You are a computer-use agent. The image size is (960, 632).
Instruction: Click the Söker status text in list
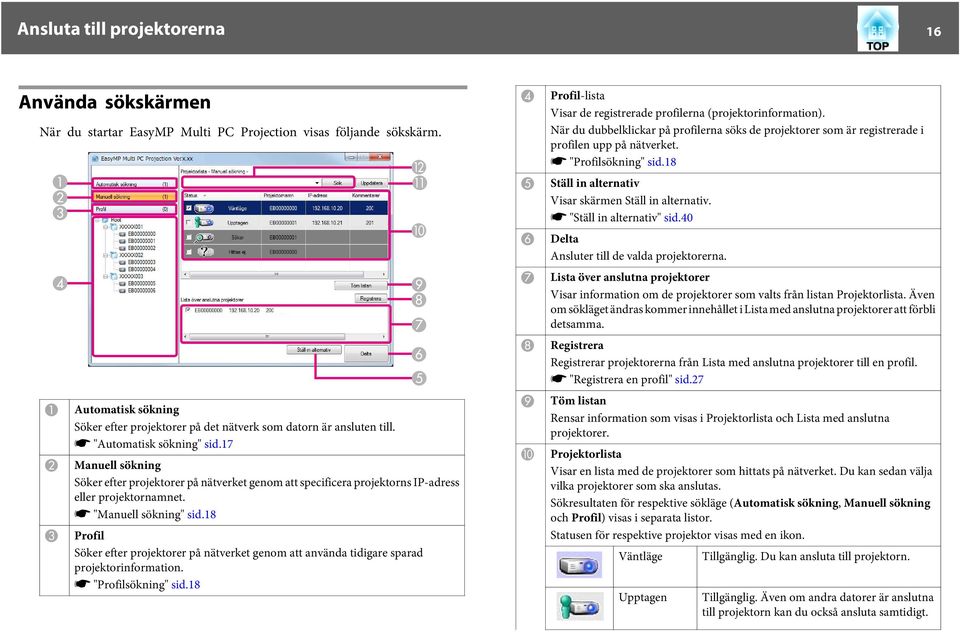238,238
